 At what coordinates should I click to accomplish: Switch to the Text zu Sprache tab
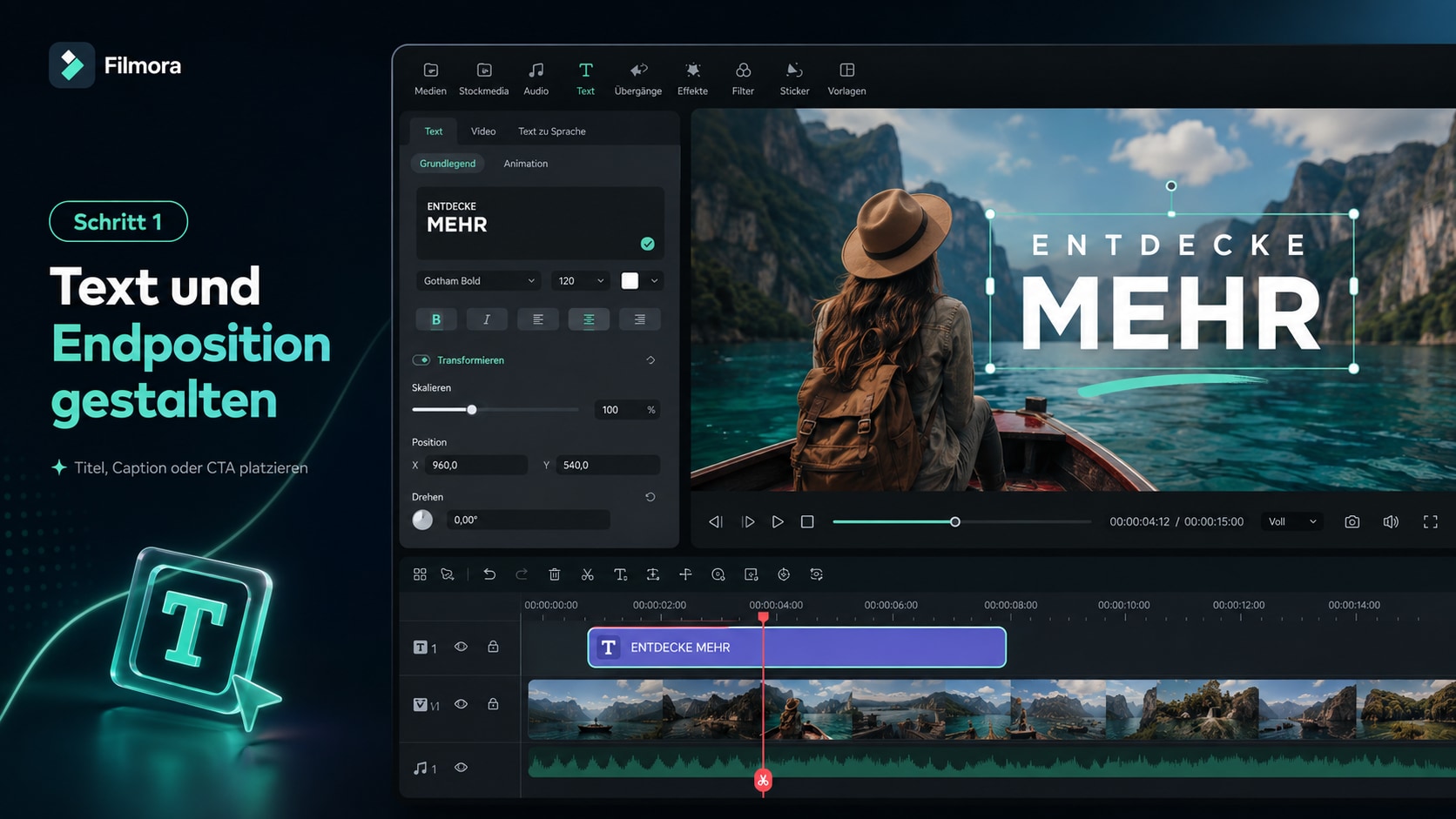tap(552, 131)
